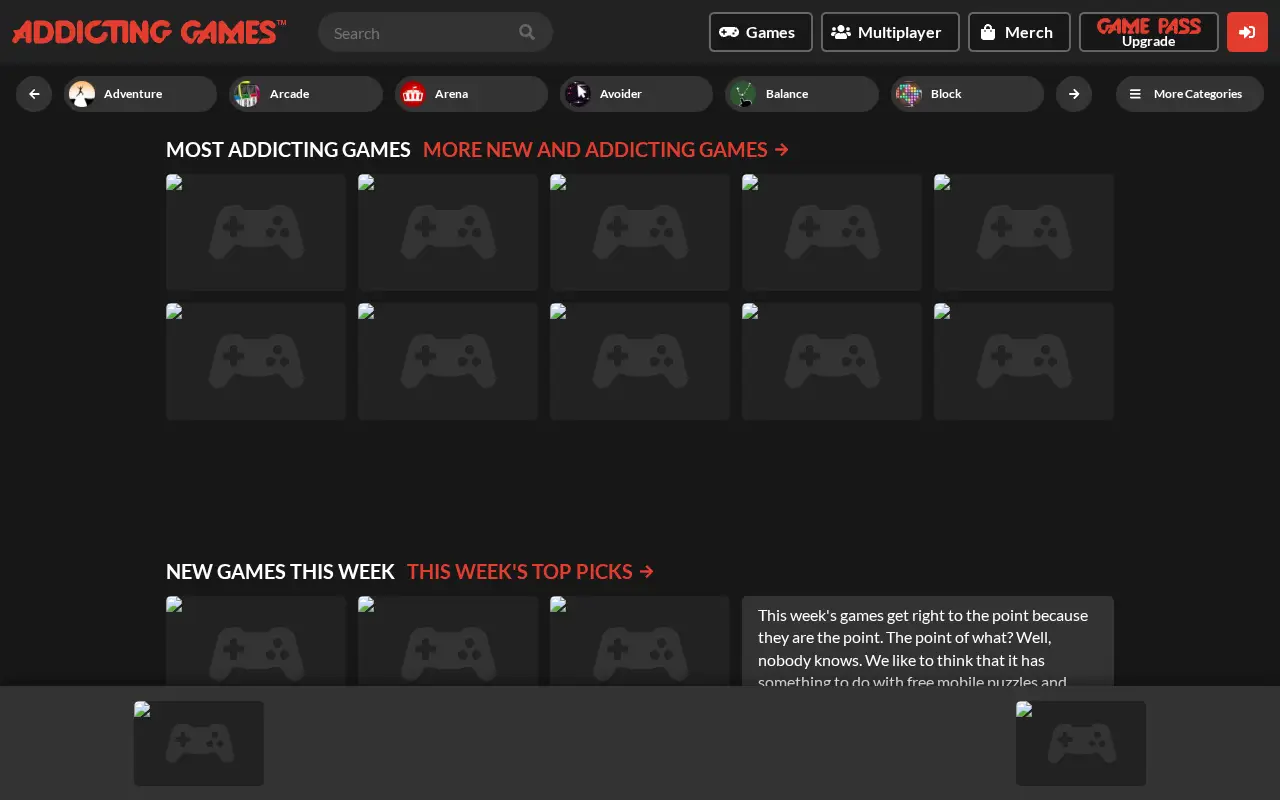1280x800 pixels.
Task: Open the Multiplayer menu
Action: pos(890,32)
